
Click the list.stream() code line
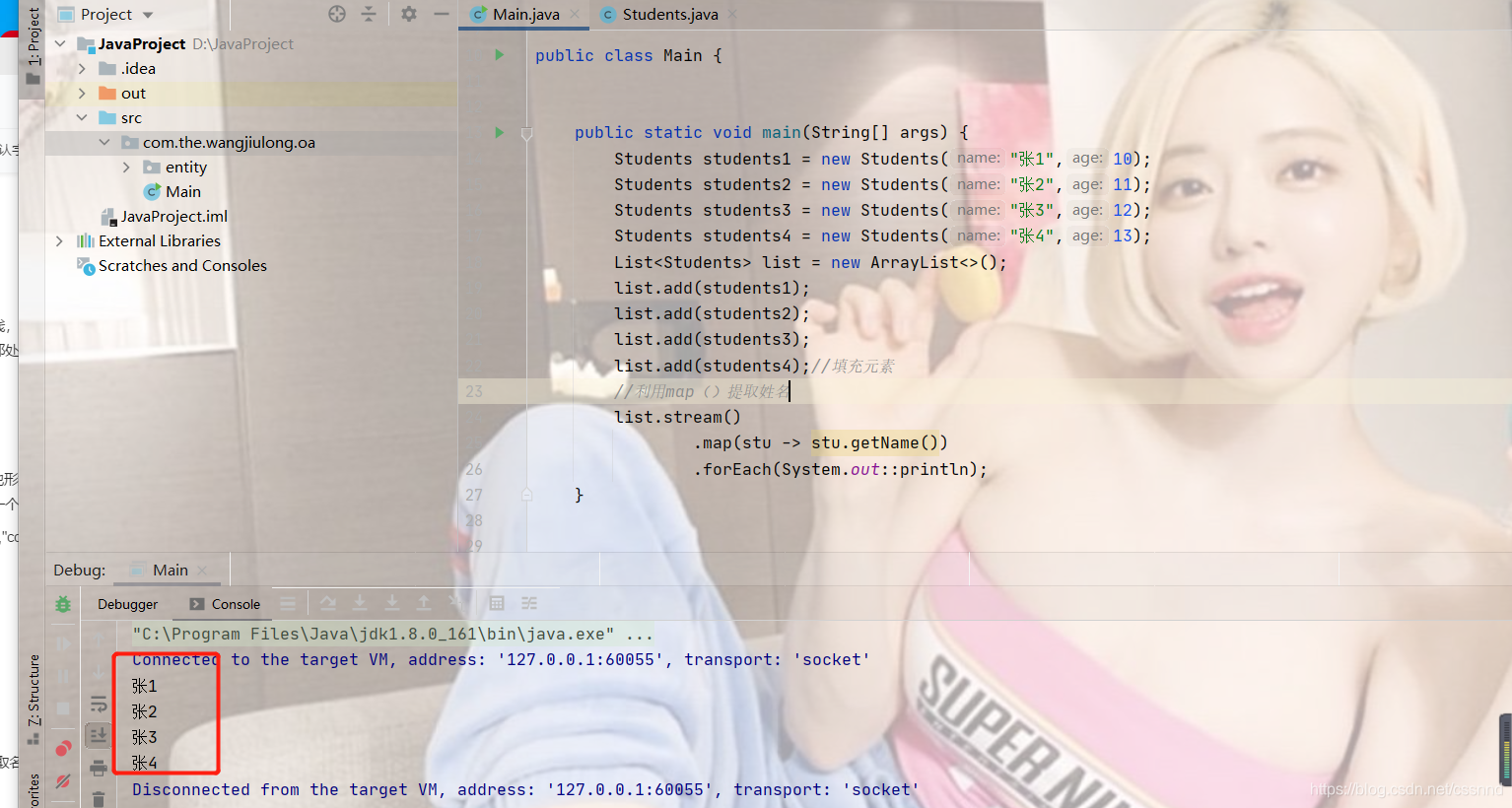(x=677, y=417)
